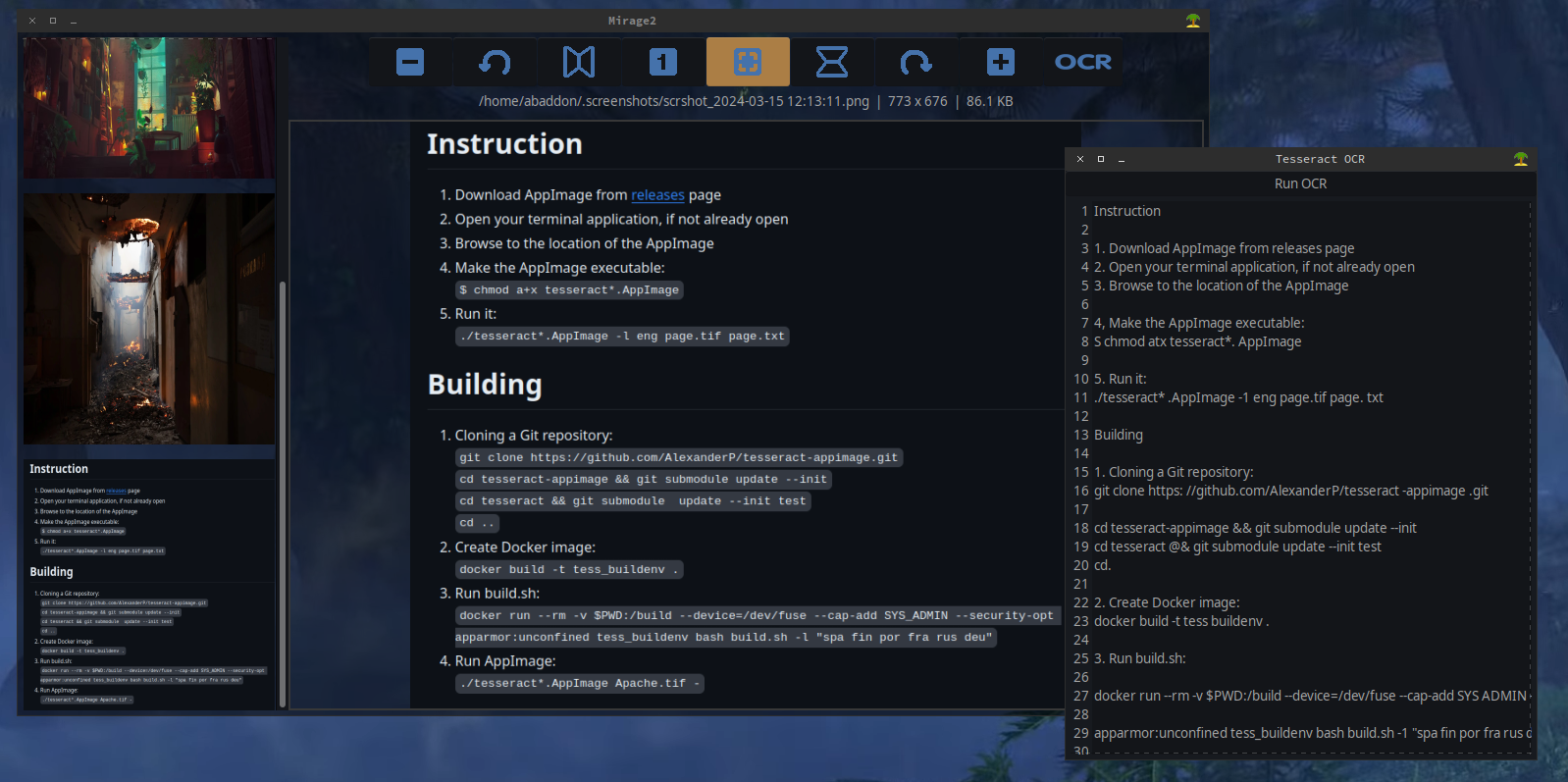
Task: Zoom out with the minus icon in Mirage2
Action: point(410,62)
